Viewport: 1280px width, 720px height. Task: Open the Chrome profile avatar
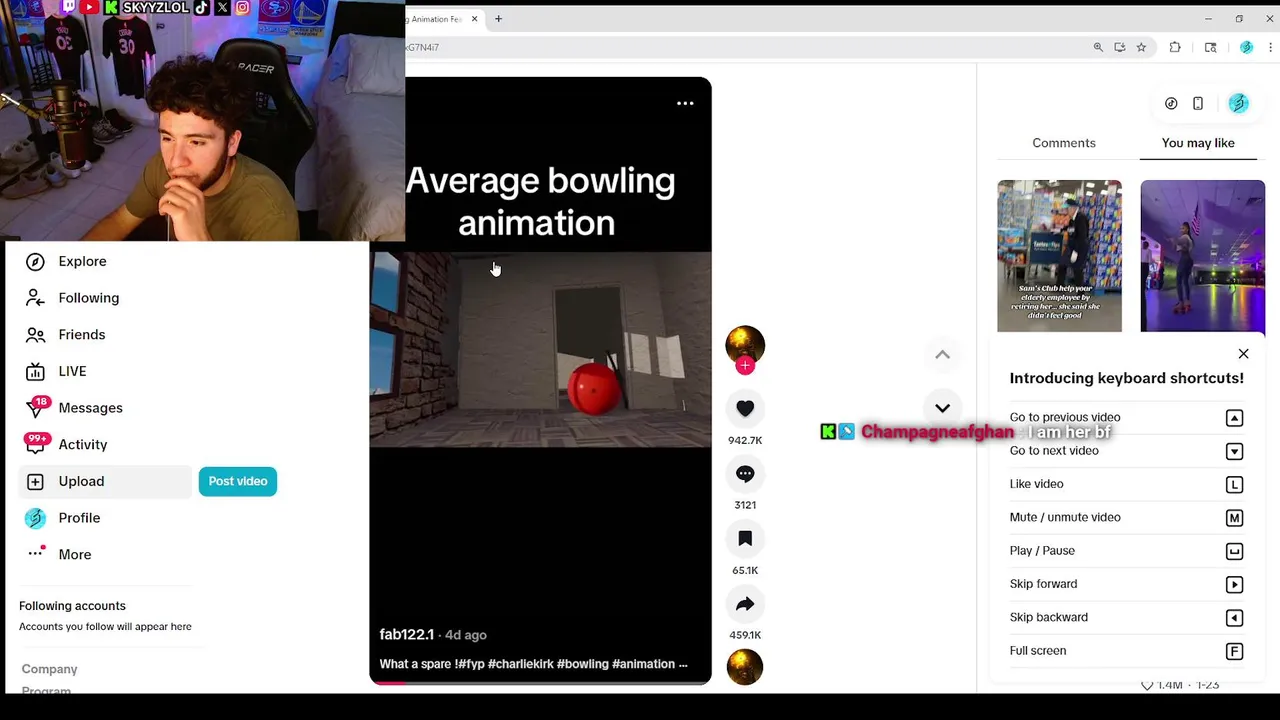(1246, 47)
